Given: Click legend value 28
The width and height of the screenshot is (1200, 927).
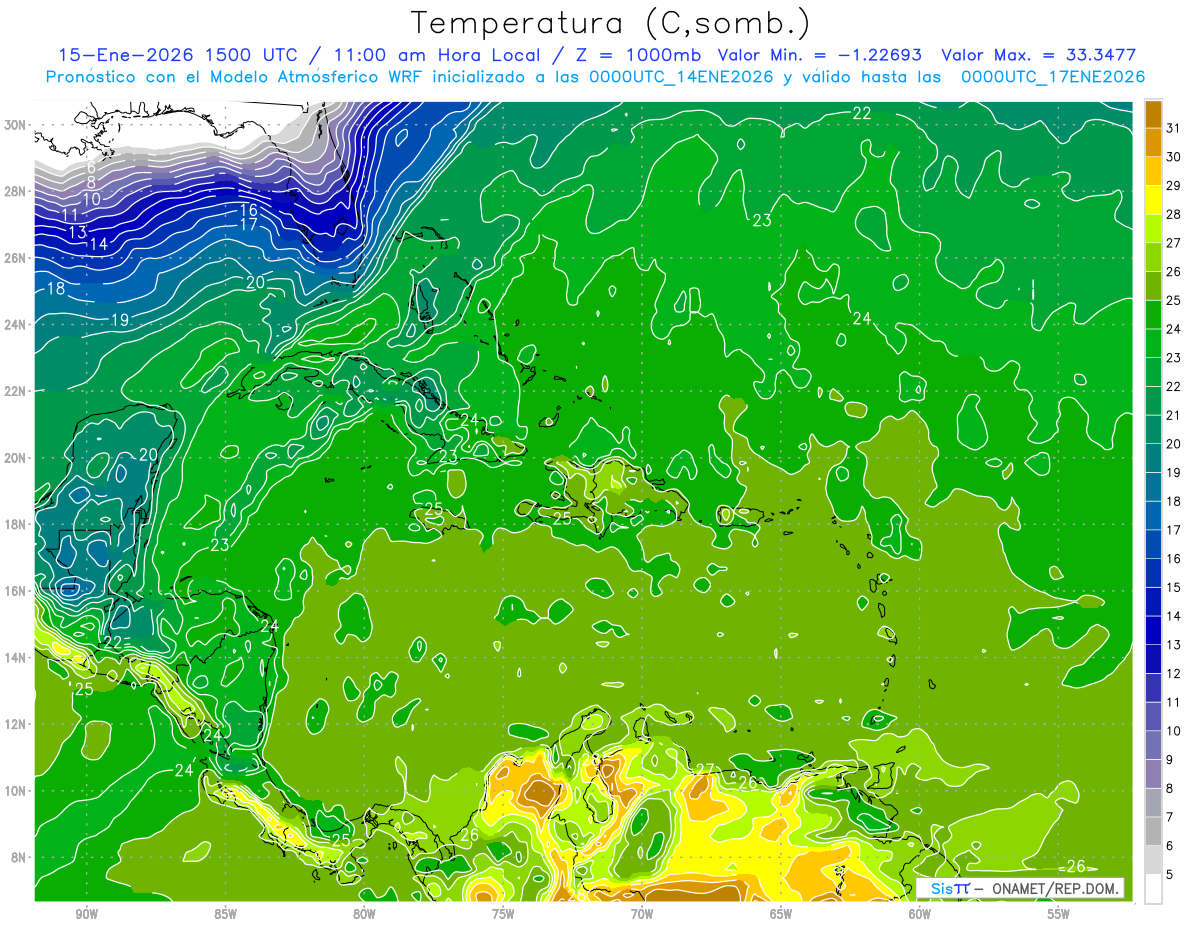Looking at the screenshot, I should point(1174,214).
